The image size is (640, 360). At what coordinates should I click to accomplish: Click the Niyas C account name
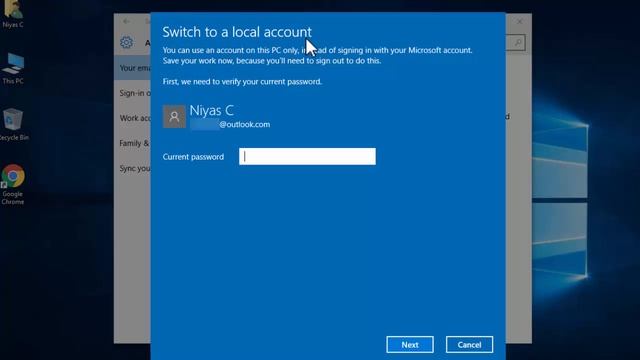tap(211, 110)
